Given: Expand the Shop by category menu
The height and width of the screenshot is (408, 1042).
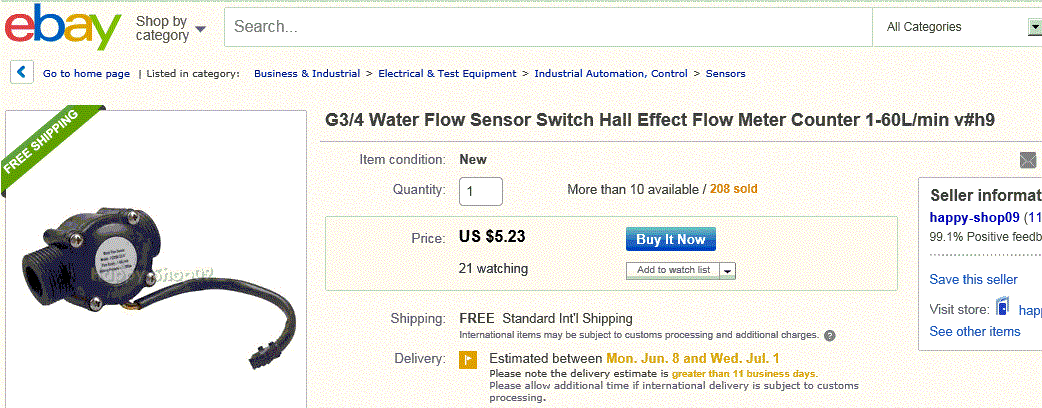Looking at the screenshot, I should point(171,28).
